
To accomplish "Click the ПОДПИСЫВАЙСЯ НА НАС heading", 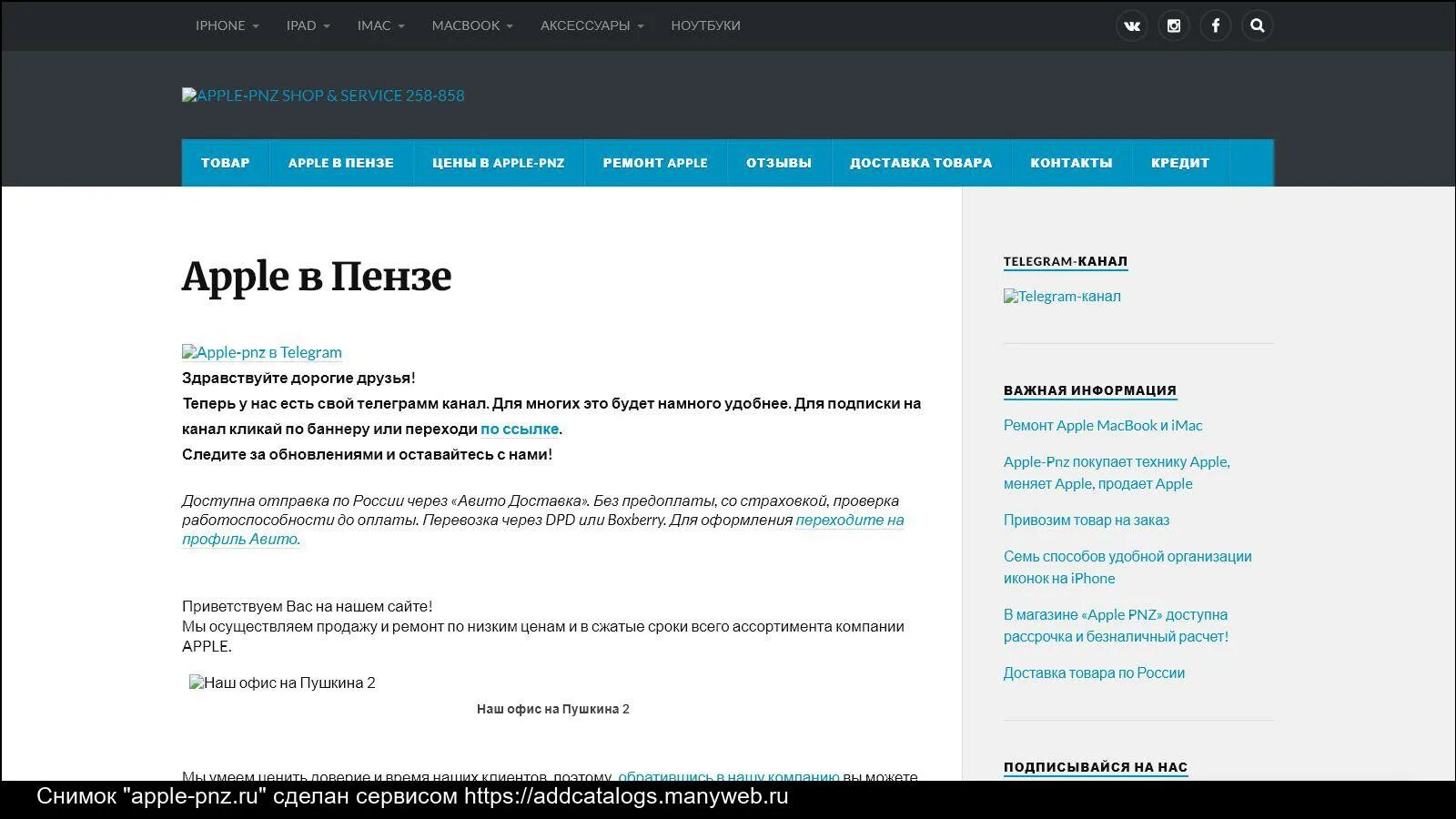I will (x=1096, y=767).
